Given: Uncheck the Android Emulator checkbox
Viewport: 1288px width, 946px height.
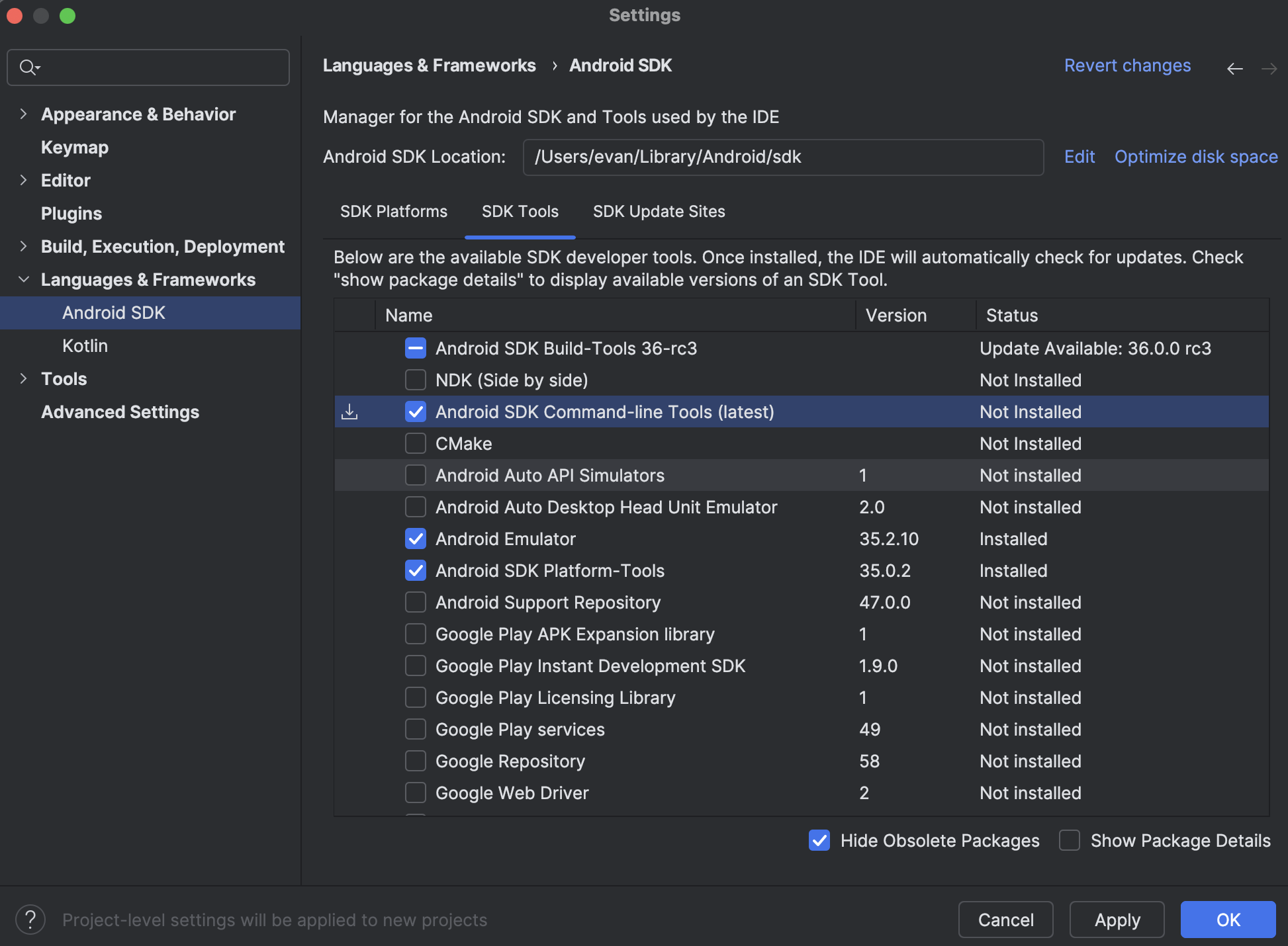Looking at the screenshot, I should tap(416, 538).
